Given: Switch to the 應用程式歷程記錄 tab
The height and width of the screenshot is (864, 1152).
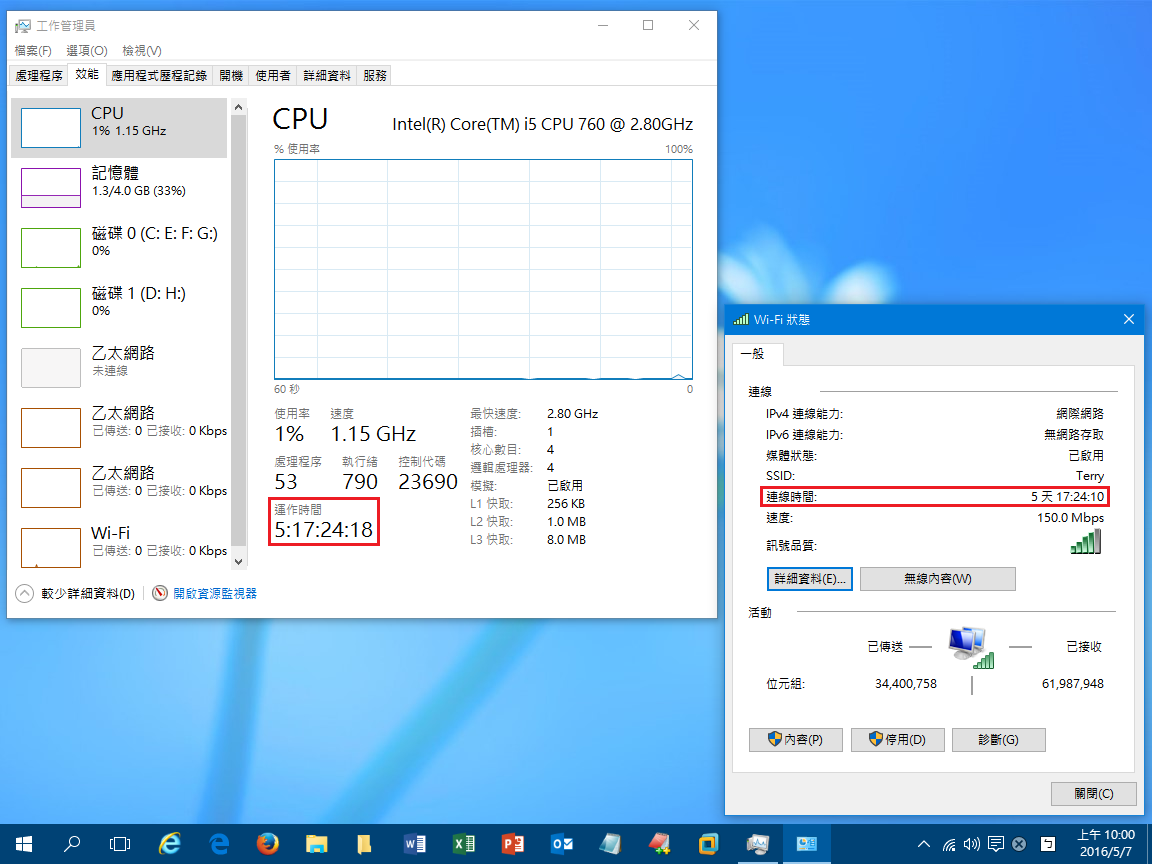Looking at the screenshot, I should pos(159,76).
